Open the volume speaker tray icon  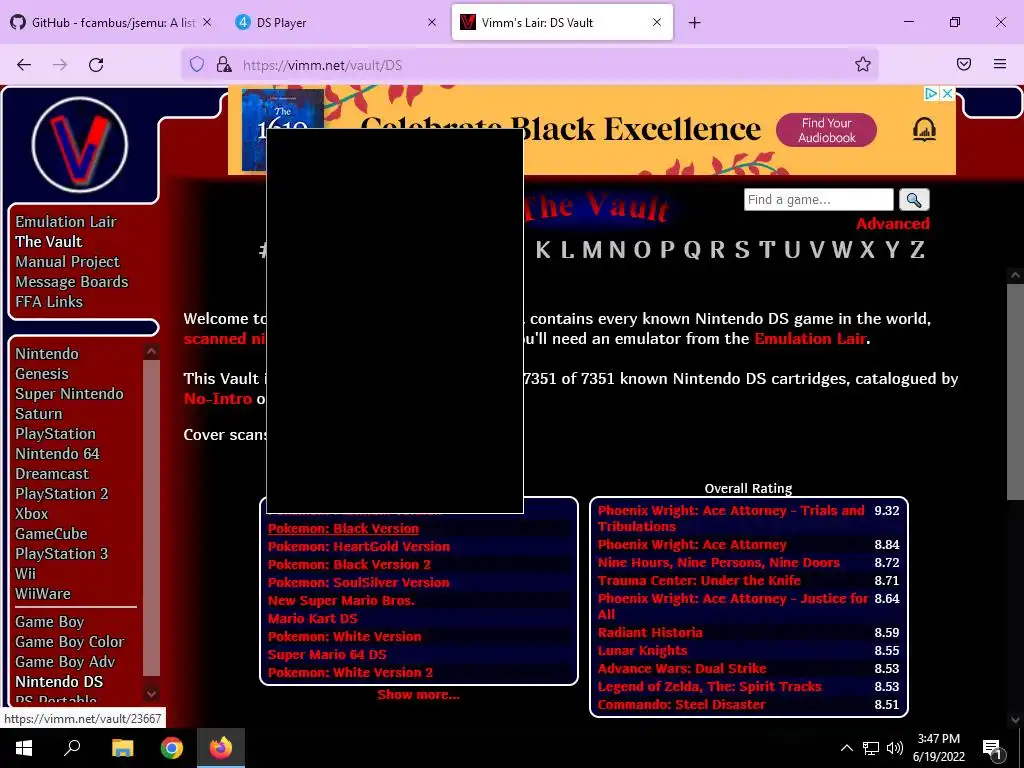[x=895, y=748]
